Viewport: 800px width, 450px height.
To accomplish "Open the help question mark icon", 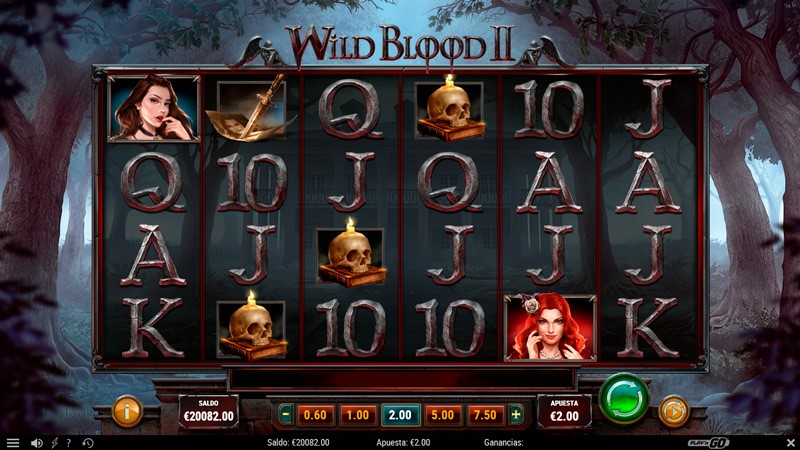I will 68,443.
